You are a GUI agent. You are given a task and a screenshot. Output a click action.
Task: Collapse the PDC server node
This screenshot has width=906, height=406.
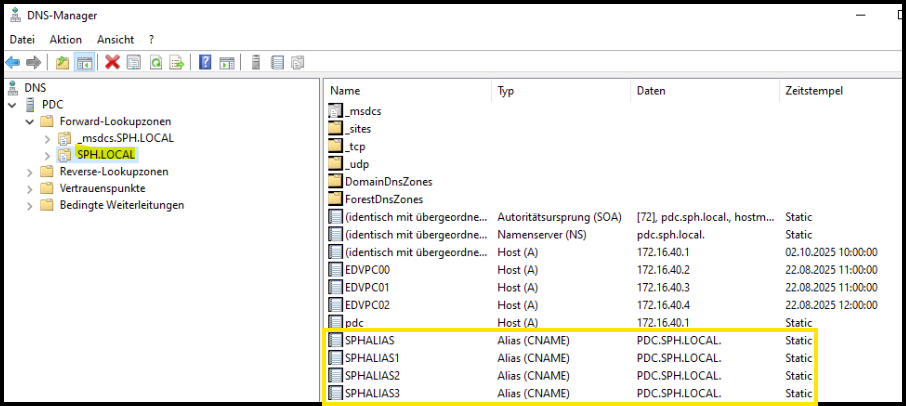click(x=12, y=105)
